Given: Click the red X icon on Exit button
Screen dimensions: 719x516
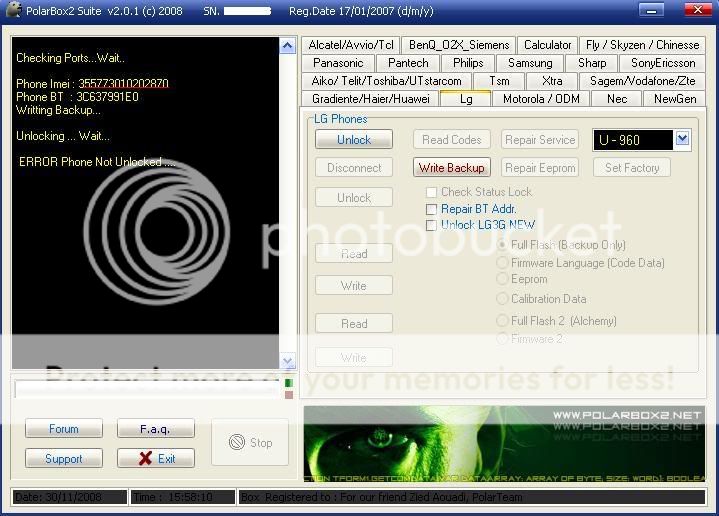Looking at the screenshot, I should [145, 458].
